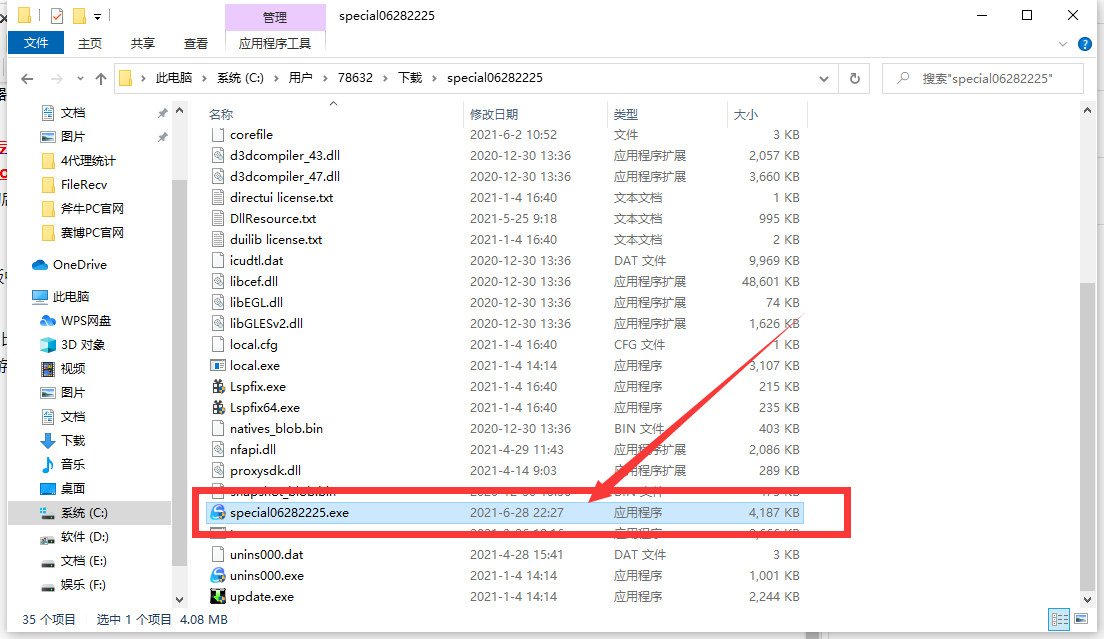The width and height of the screenshot is (1104, 639).
Task: Switch to details view in status bar
Action: pyautogui.click(x=1058, y=620)
